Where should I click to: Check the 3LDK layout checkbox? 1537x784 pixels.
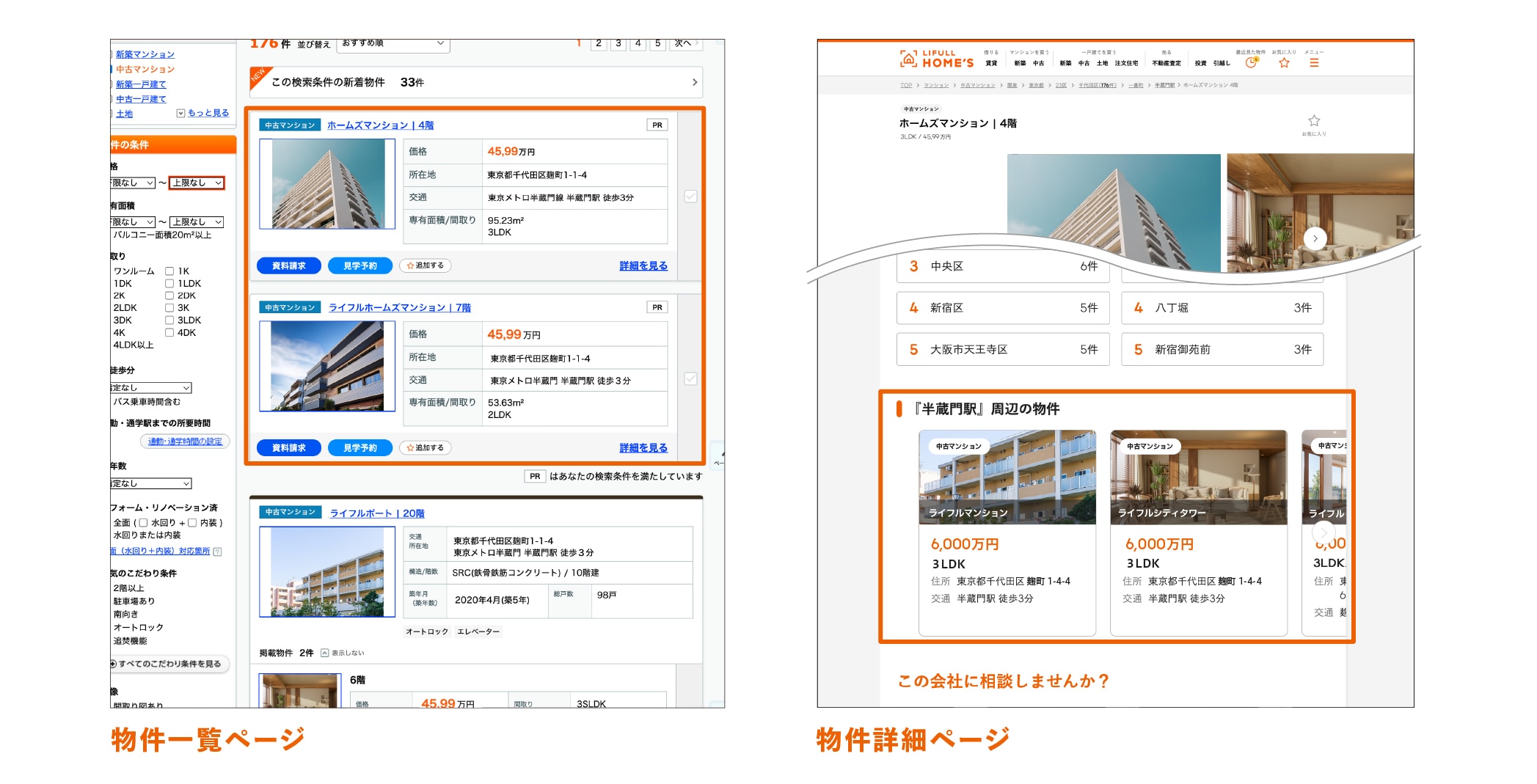pos(169,320)
